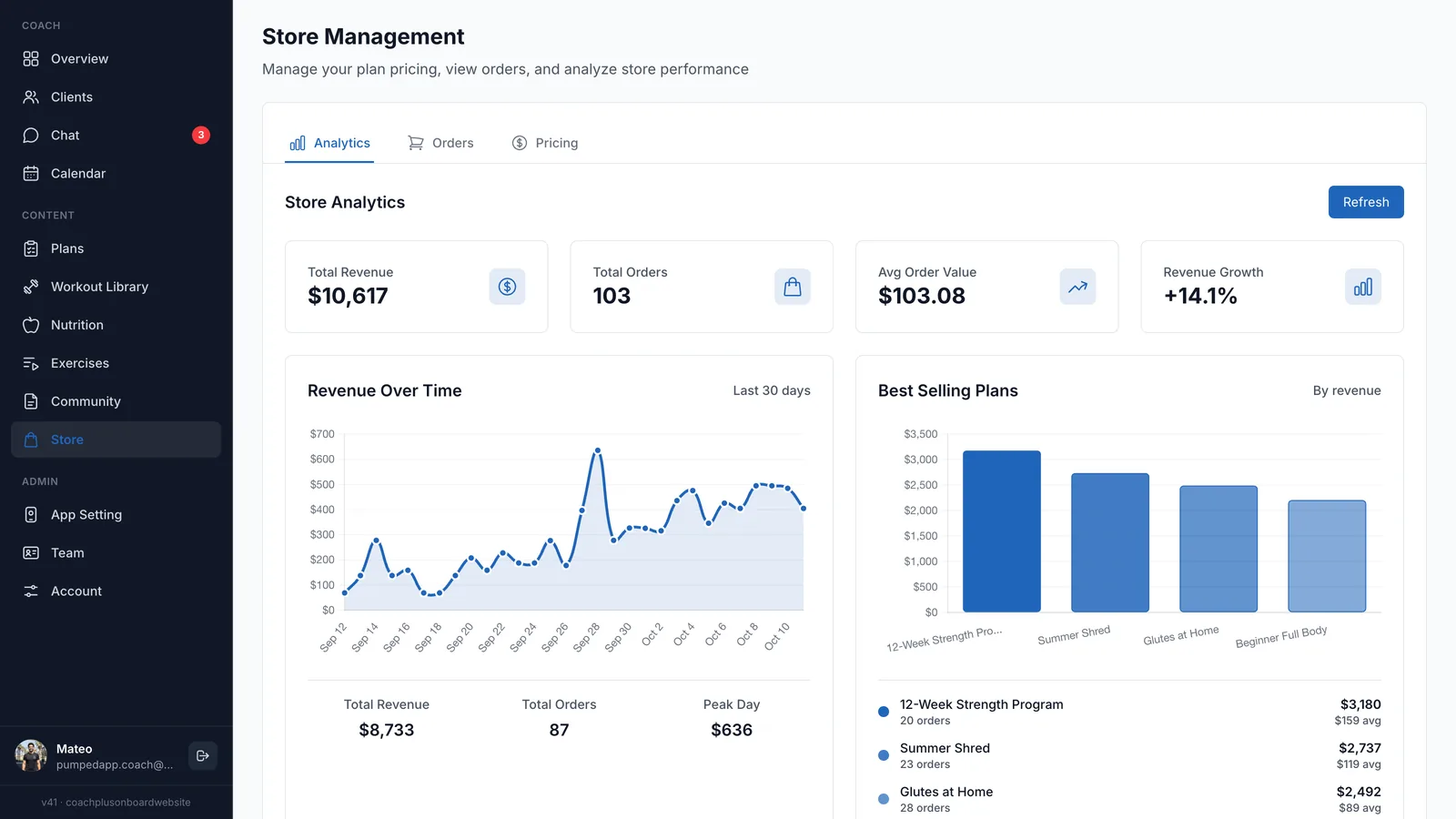Click the bag icon in Total Orders card

[x=793, y=287]
